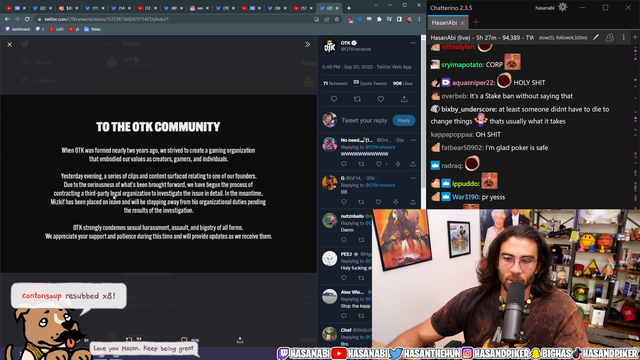Open @OTKnetwork link in G's reply
The width and height of the screenshot is (640, 360).
tap(380, 185)
